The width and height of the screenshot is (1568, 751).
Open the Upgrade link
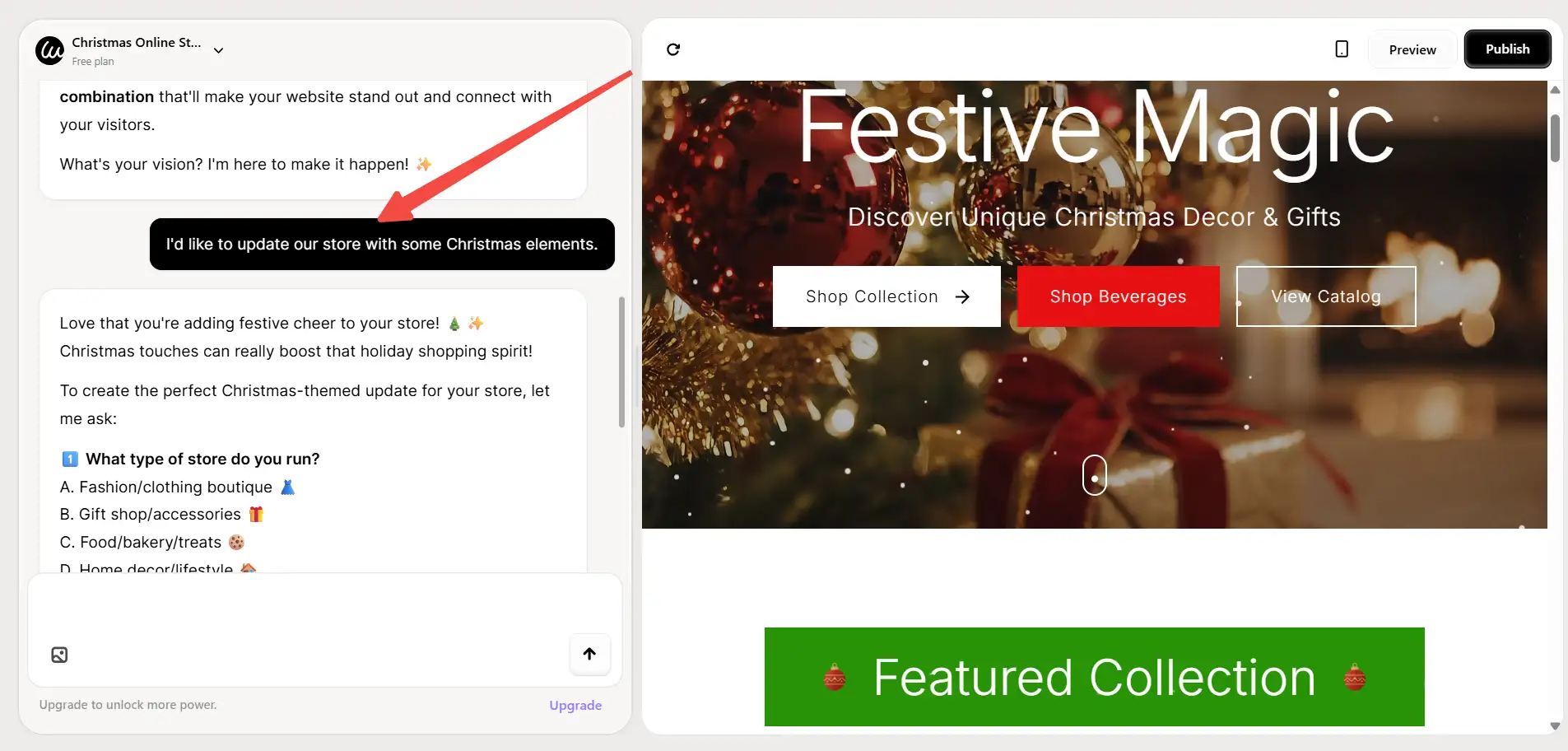click(x=575, y=705)
